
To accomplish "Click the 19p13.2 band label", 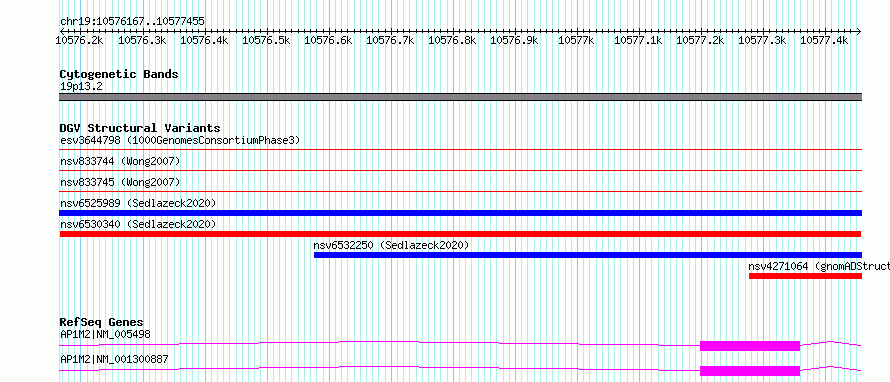I will (81, 87).
